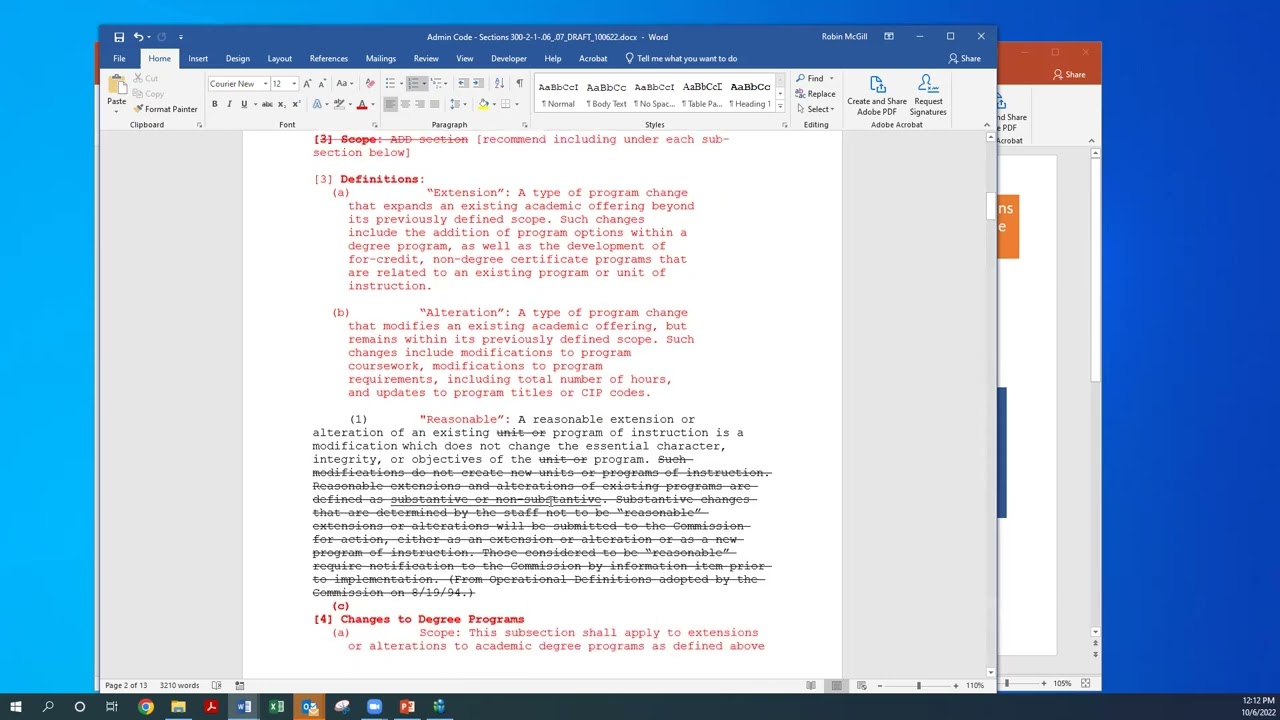Open the Change Case Aa dropdown
The width and height of the screenshot is (1280, 720).
[x=345, y=84]
